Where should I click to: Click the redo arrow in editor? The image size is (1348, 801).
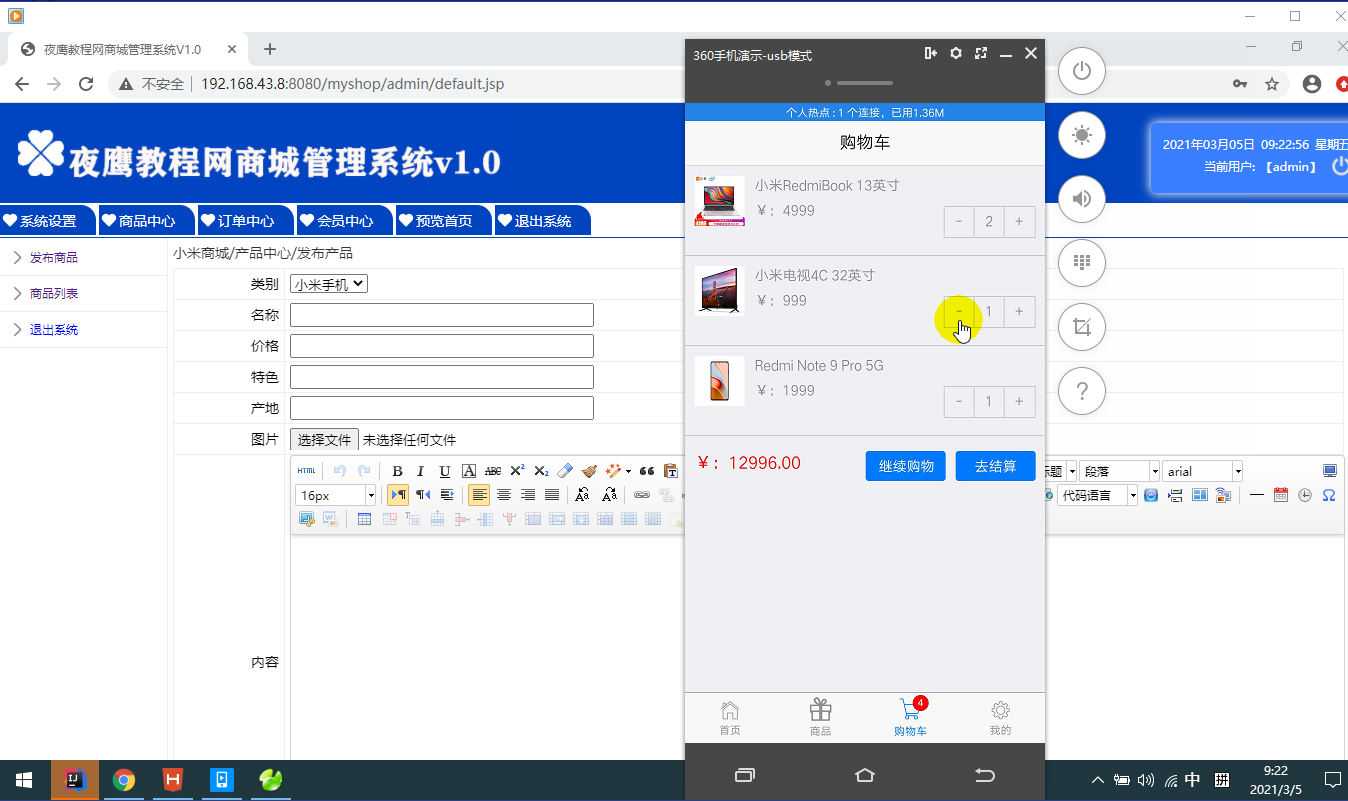364,471
